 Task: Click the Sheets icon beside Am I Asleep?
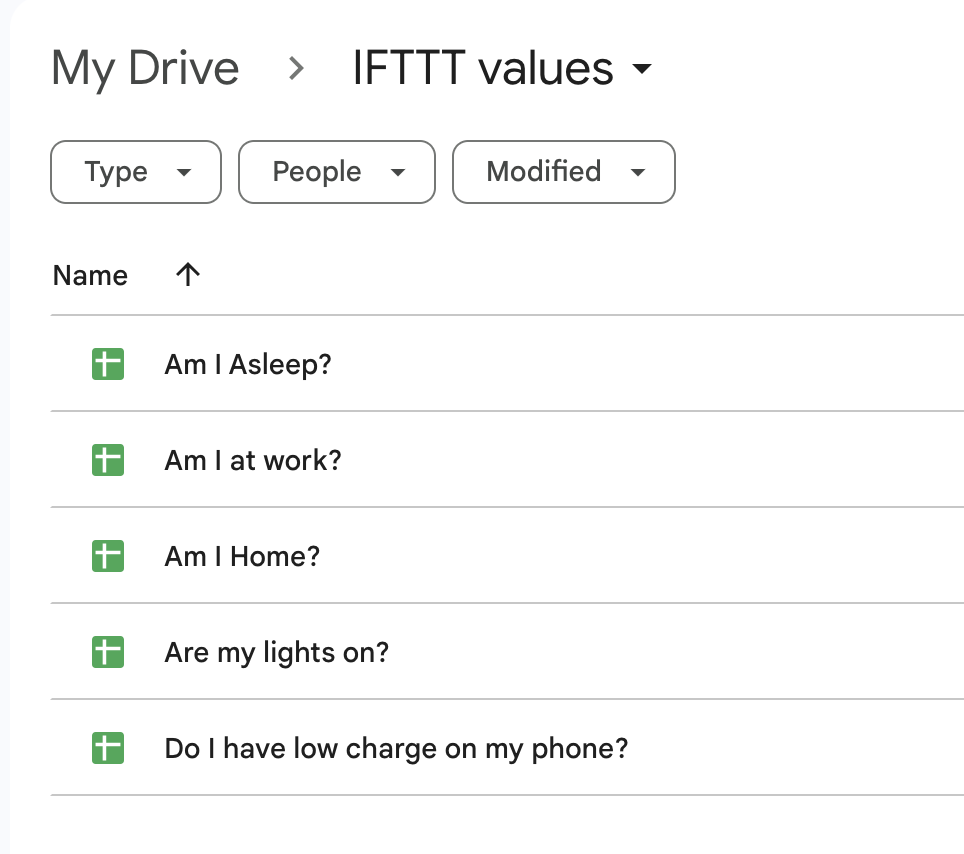(x=108, y=364)
